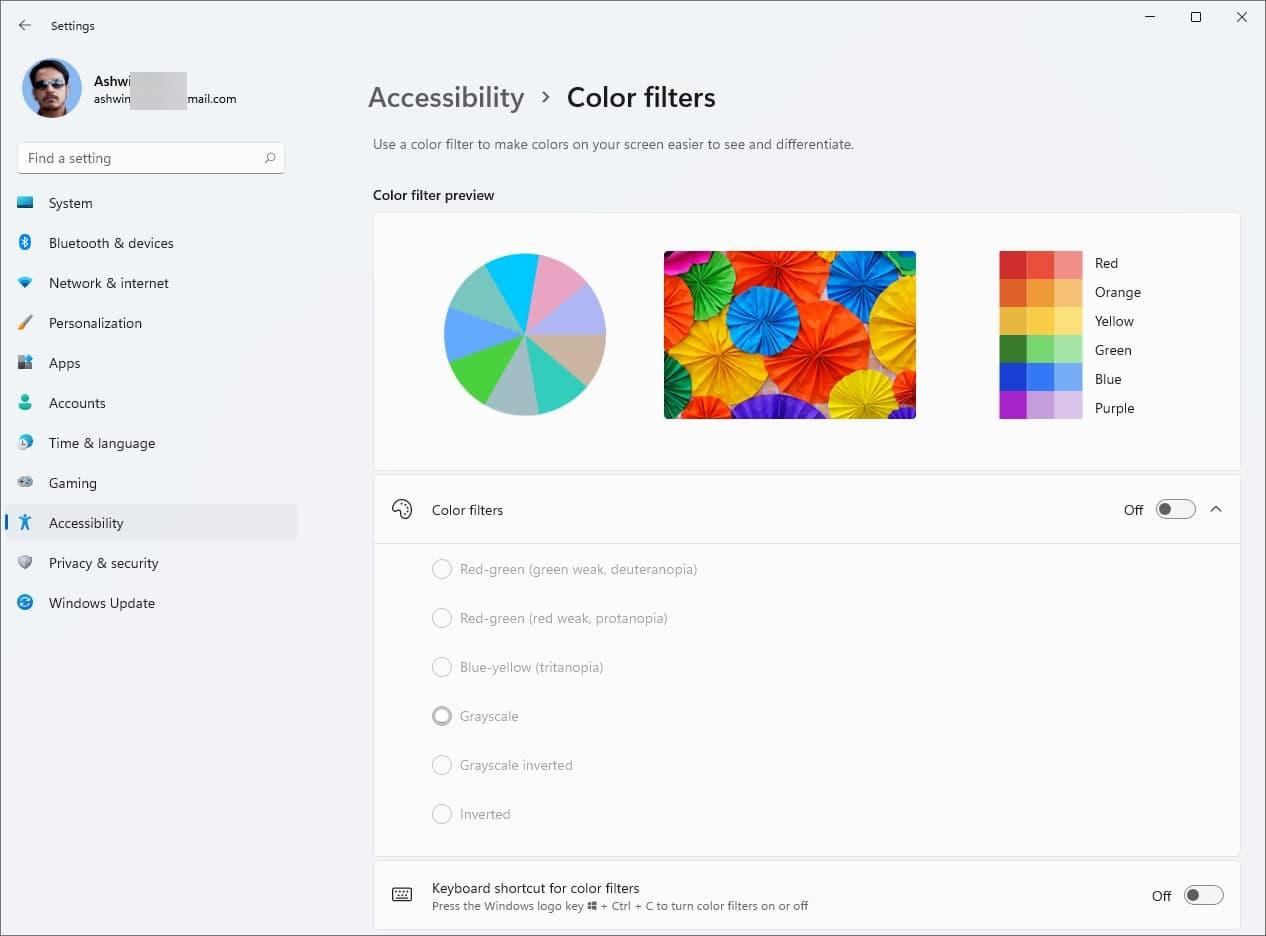Viewport: 1266px width, 936px height.
Task: Click the user profile picture
Action: 52,88
